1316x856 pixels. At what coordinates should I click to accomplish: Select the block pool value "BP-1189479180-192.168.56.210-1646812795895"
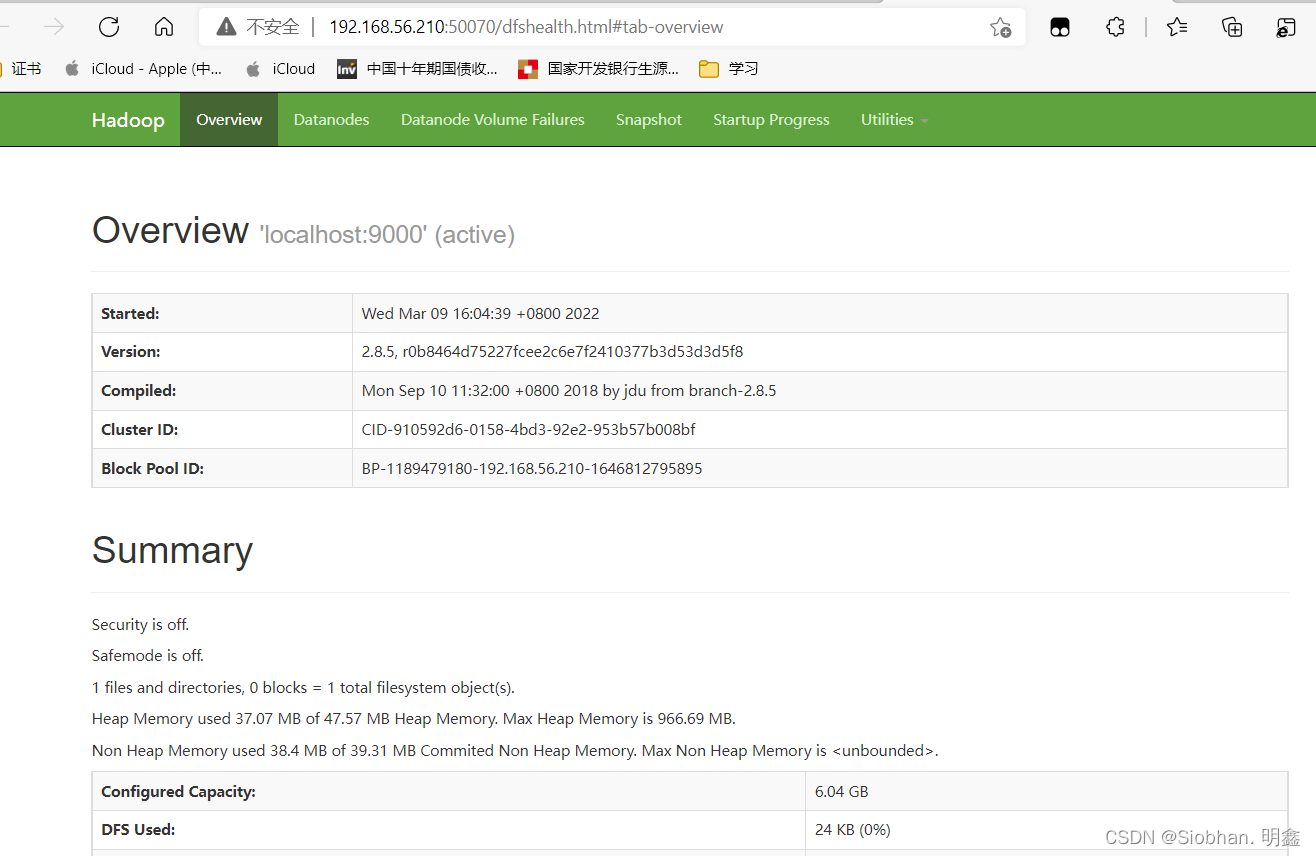click(x=532, y=469)
